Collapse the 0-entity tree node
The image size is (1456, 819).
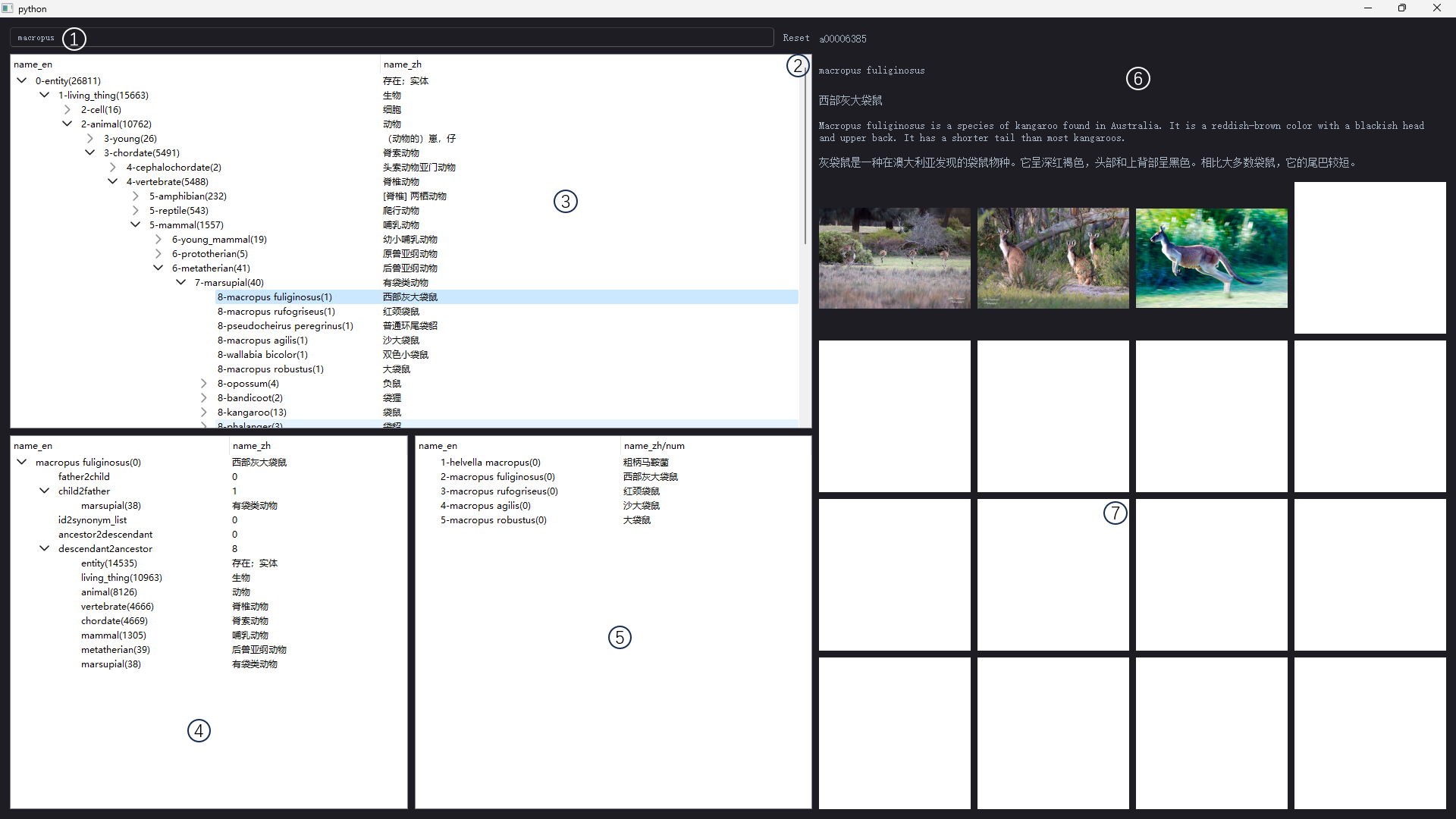[22, 80]
